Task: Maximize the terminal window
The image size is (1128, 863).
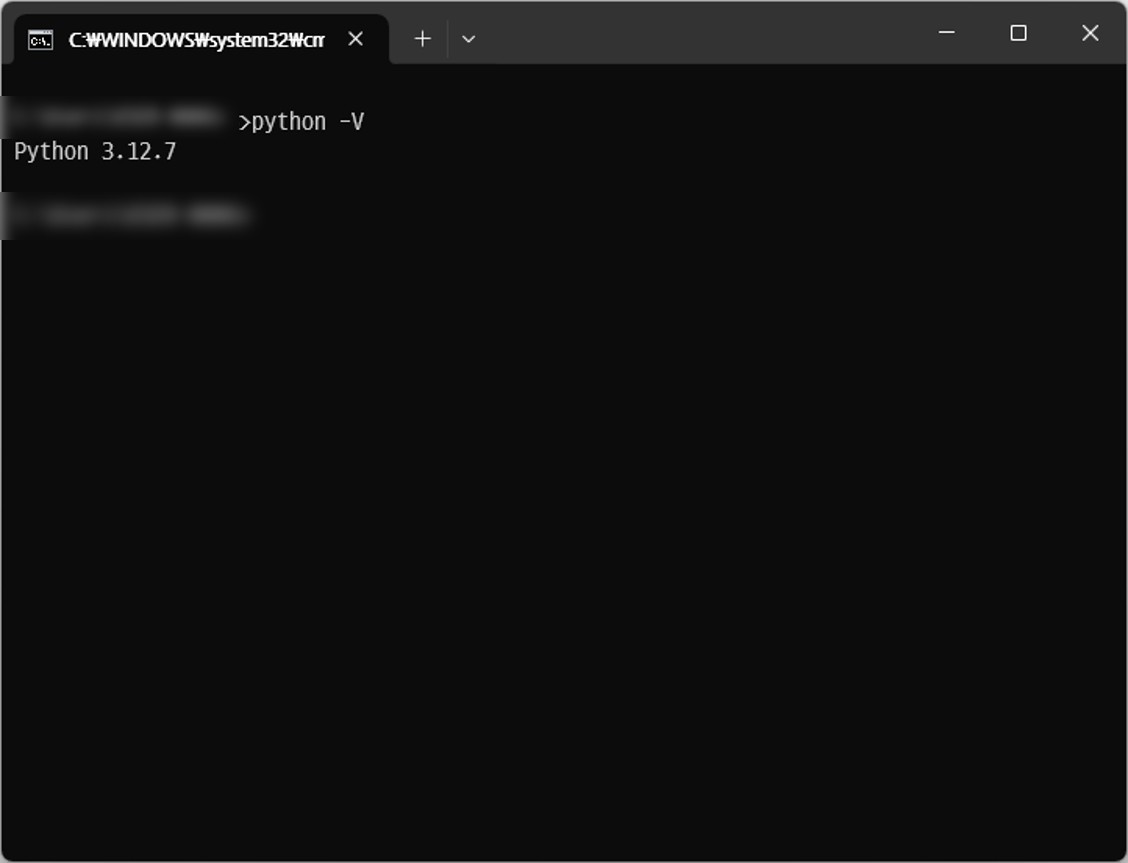Action: coord(1018,33)
